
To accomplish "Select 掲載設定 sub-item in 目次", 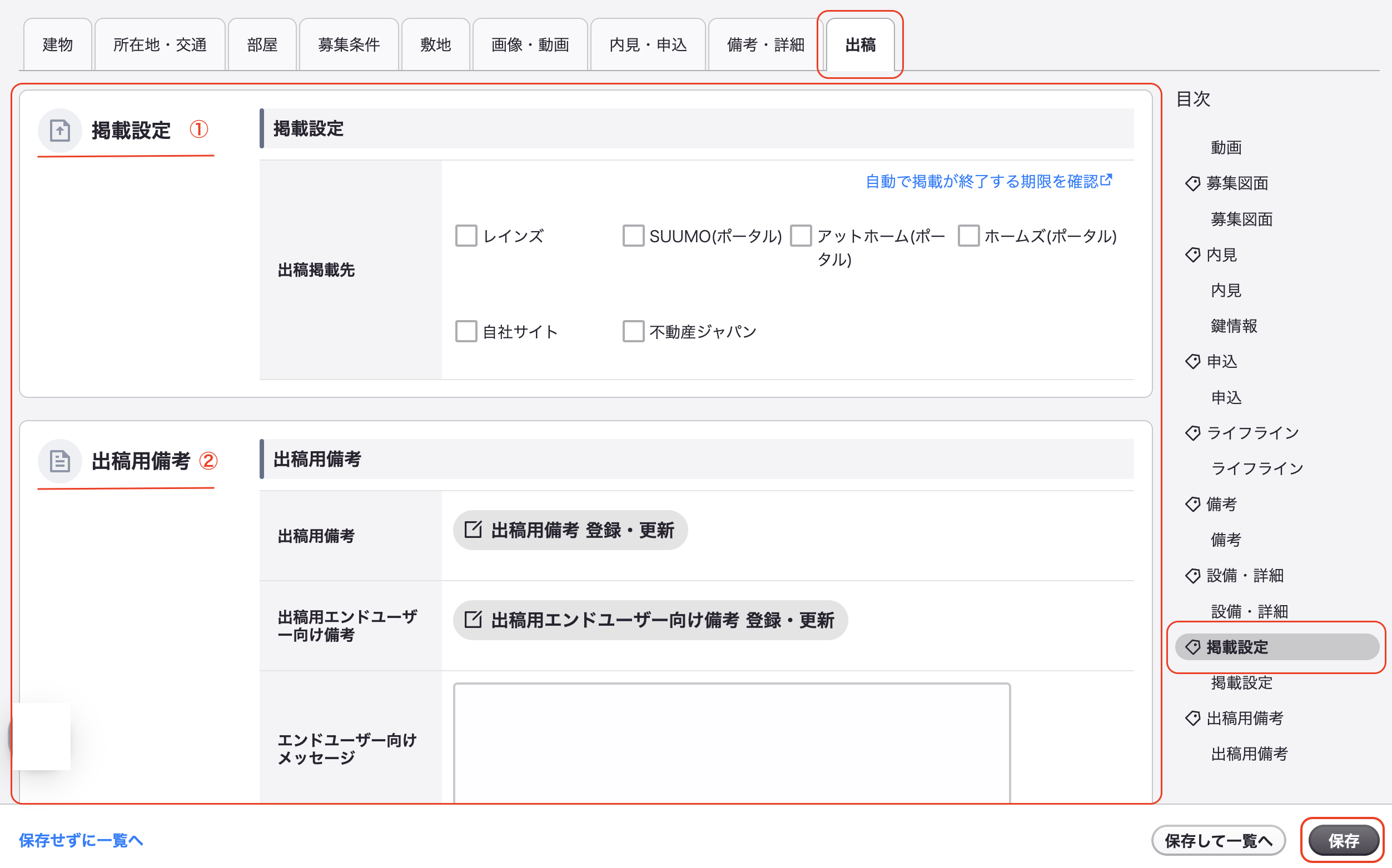I will (1241, 682).
